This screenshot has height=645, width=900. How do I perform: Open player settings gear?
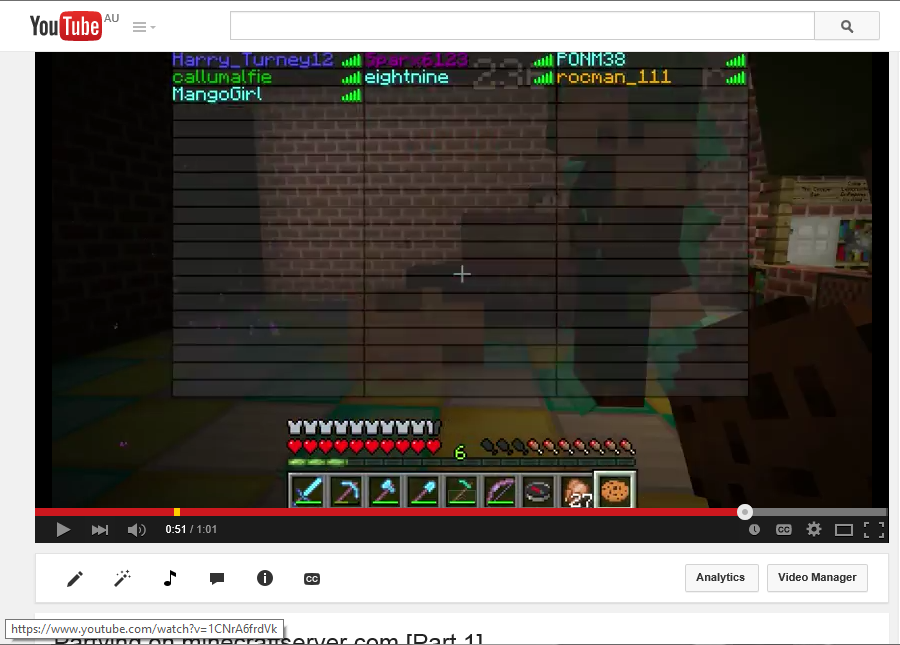813,529
